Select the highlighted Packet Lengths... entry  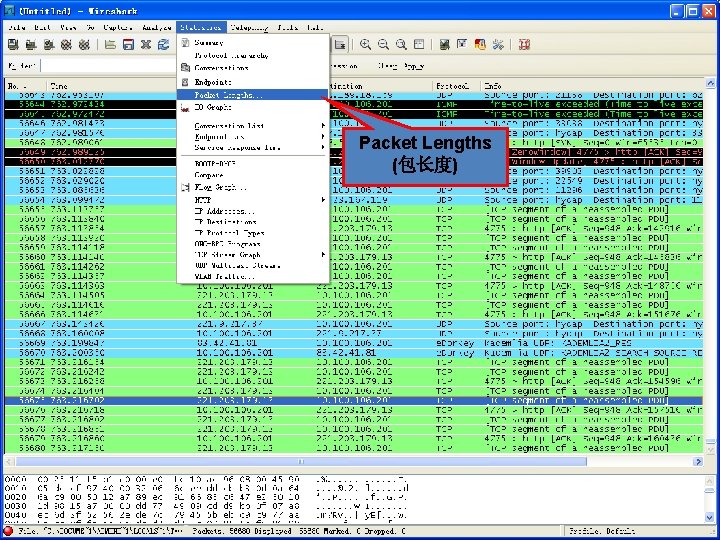pos(253,95)
